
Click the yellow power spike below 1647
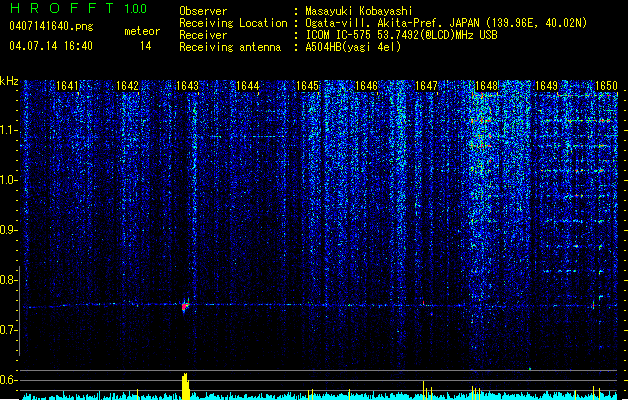pyautogui.click(x=424, y=390)
